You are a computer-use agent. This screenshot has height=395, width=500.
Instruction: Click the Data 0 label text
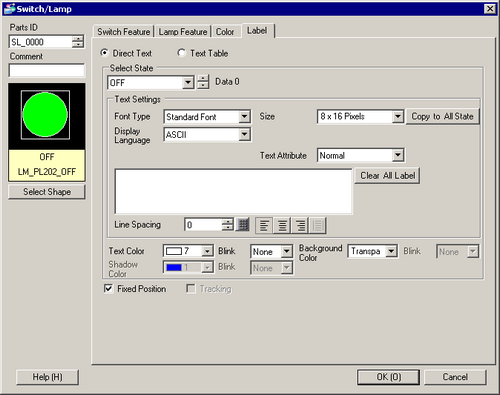coord(227,82)
